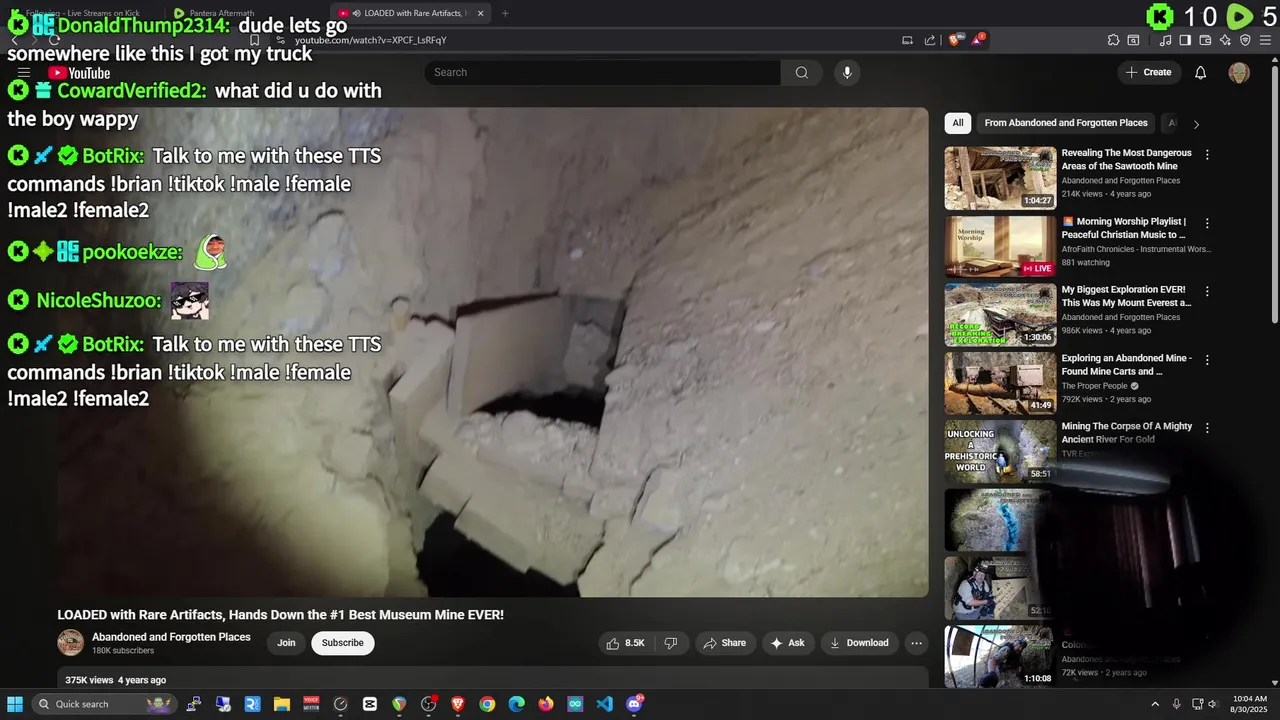Click the Download button

[x=859, y=643]
